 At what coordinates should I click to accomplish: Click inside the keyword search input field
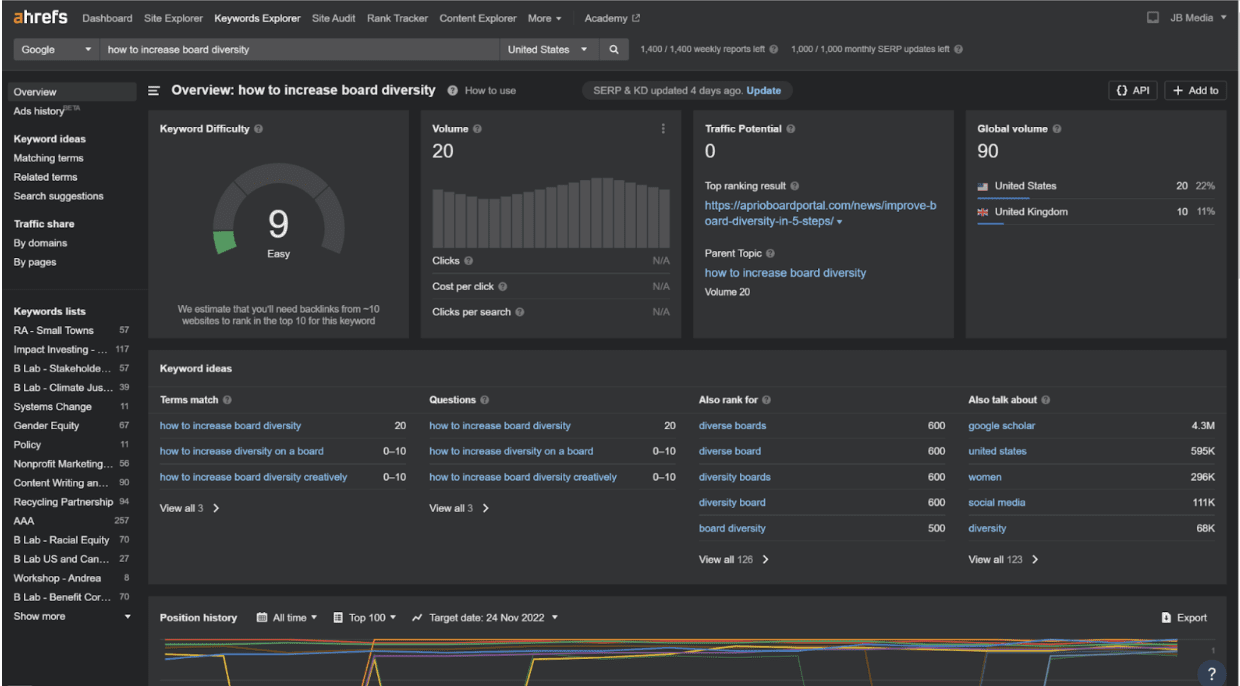(300, 48)
